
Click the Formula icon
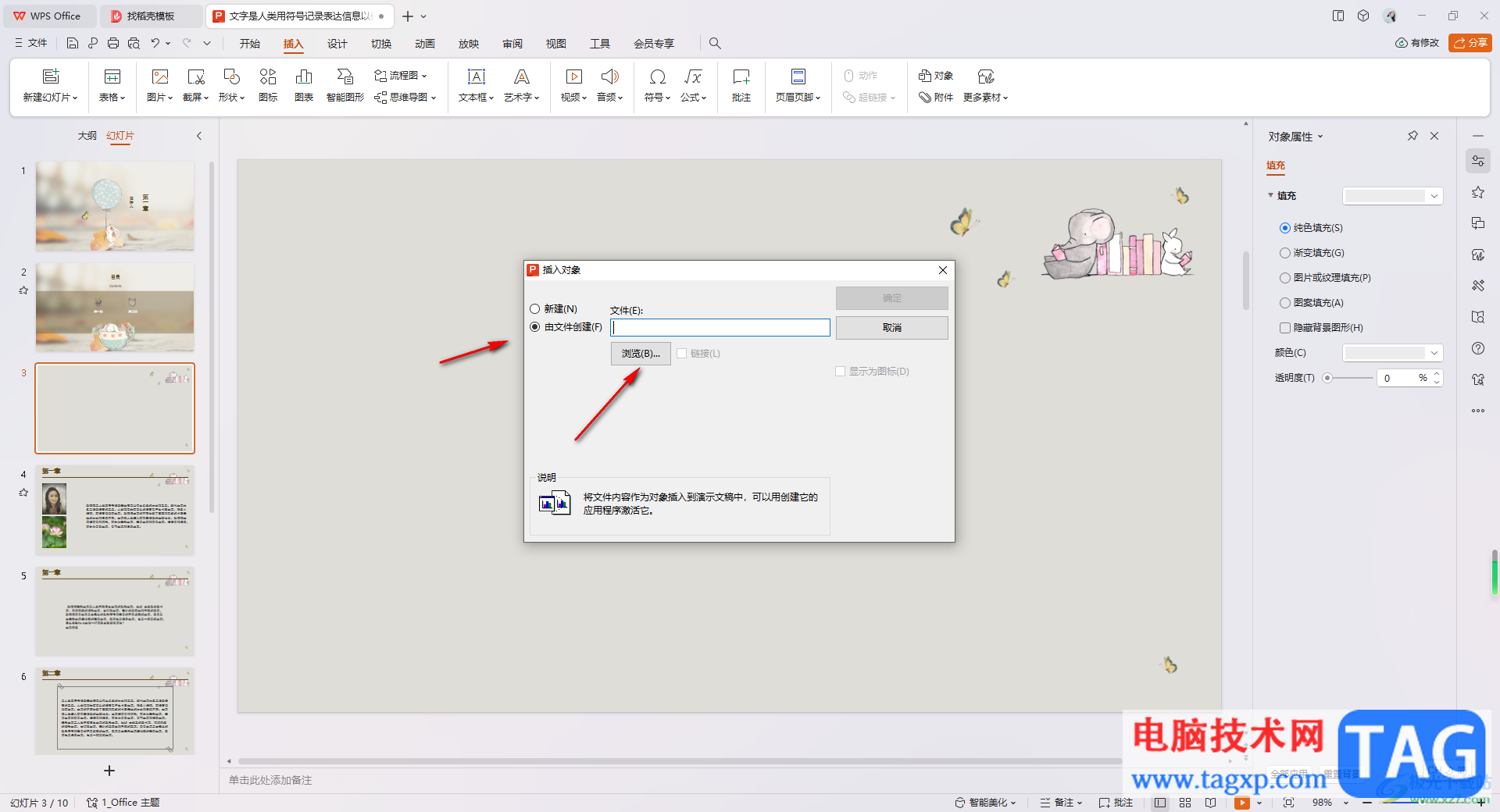coord(693,77)
